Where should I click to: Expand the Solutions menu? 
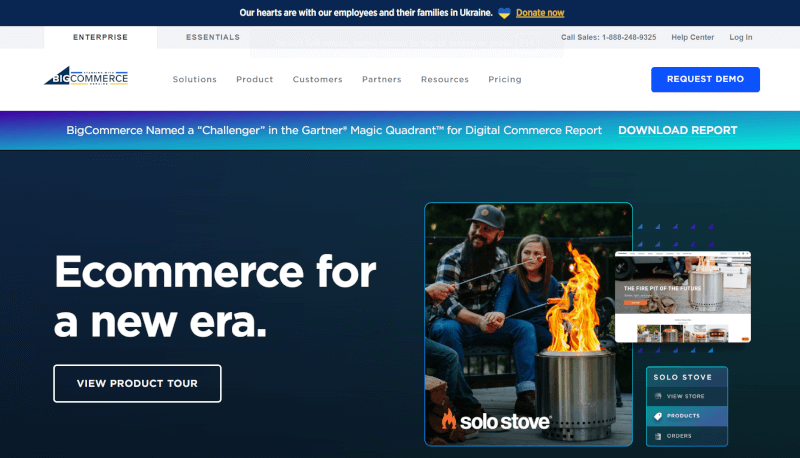[194, 80]
